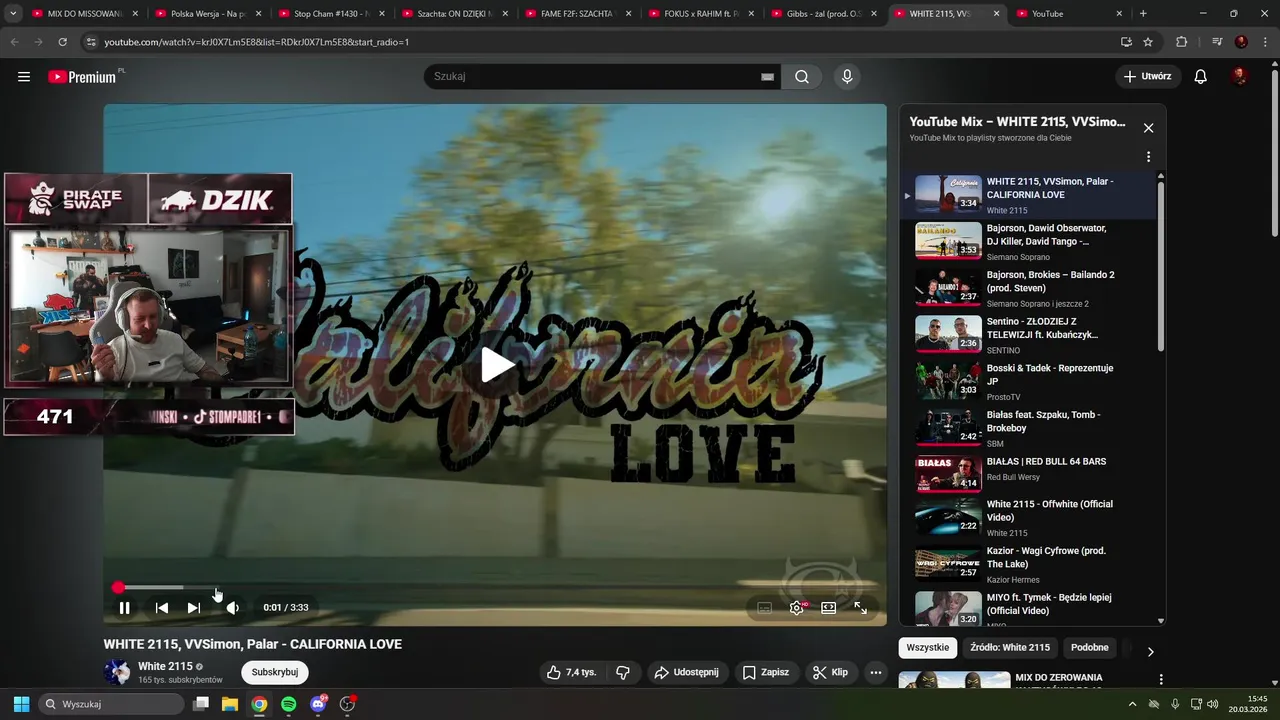Select the currently playing CALIFORNIA LOVE playlist item
Screen dimensions: 1280x720
[x=1030, y=195]
